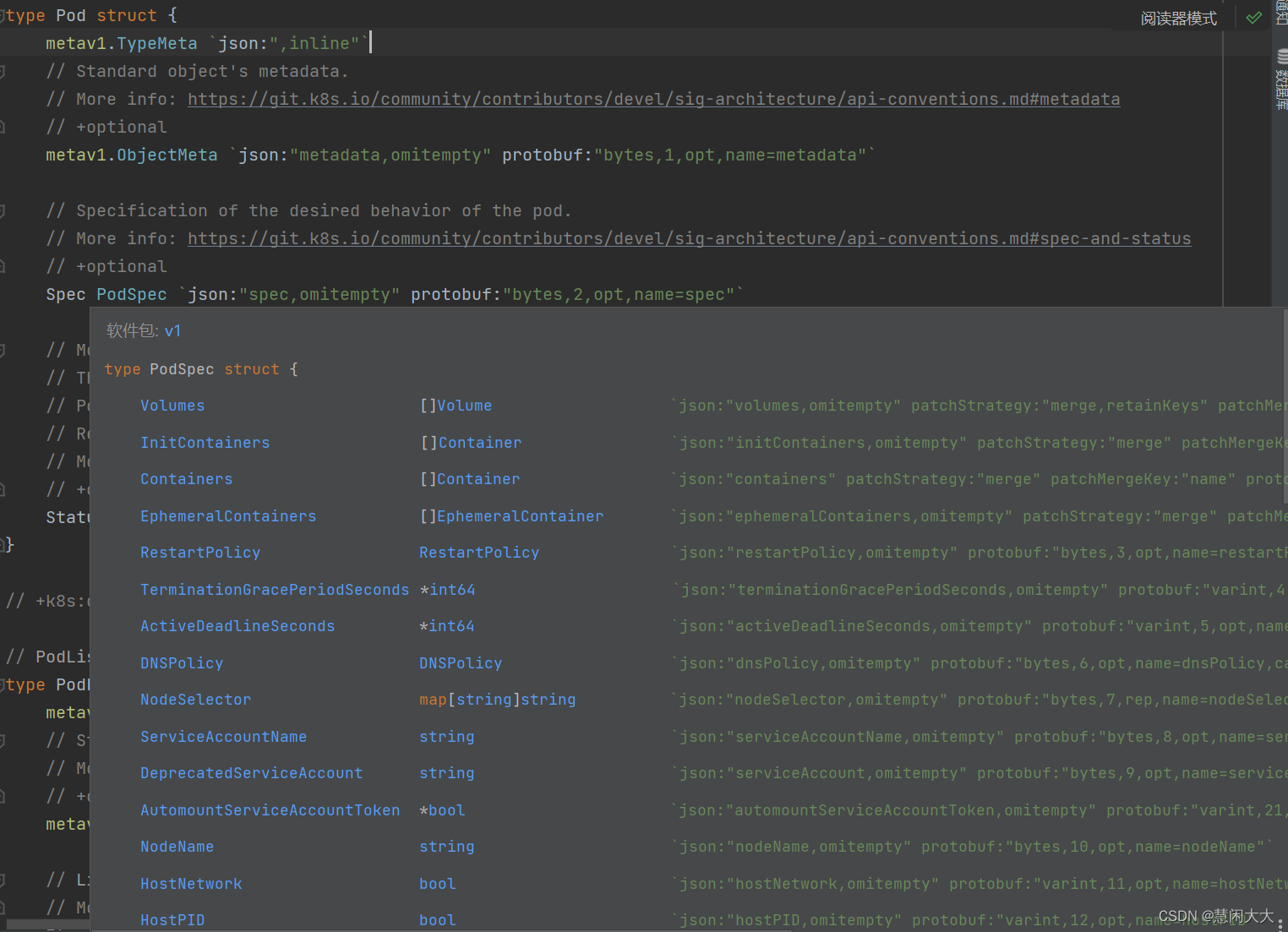Click the Pod type name in declaration
The image size is (1288, 932).
click(71, 16)
